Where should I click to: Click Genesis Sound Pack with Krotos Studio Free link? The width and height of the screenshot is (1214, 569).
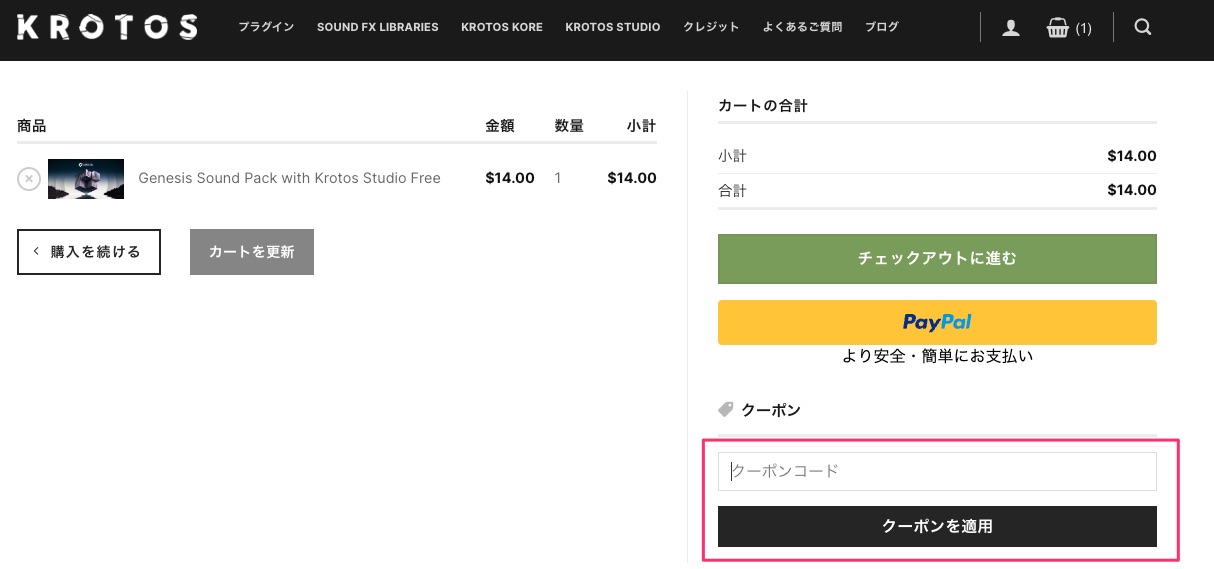[x=289, y=178]
